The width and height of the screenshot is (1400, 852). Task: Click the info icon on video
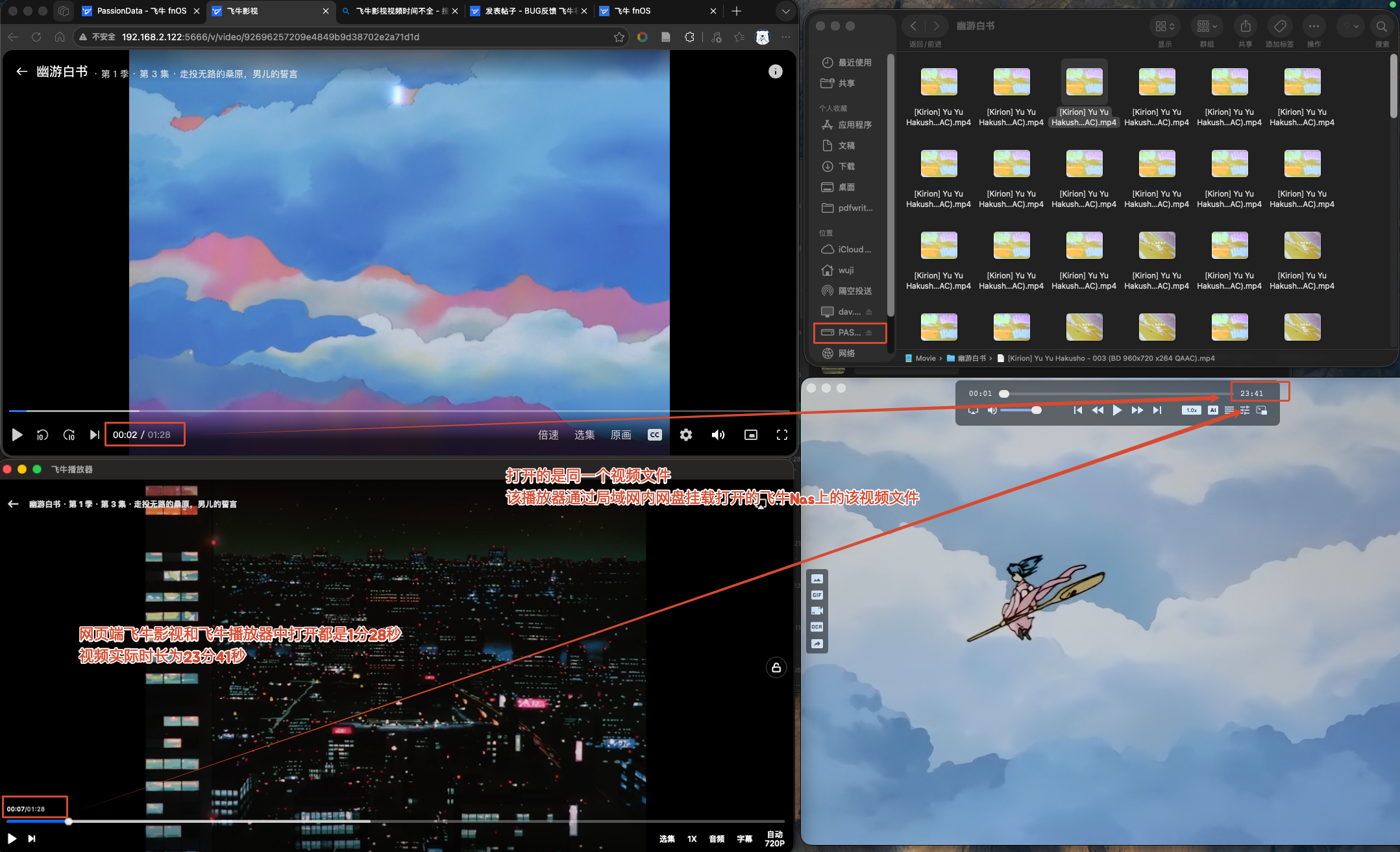coord(776,71)
